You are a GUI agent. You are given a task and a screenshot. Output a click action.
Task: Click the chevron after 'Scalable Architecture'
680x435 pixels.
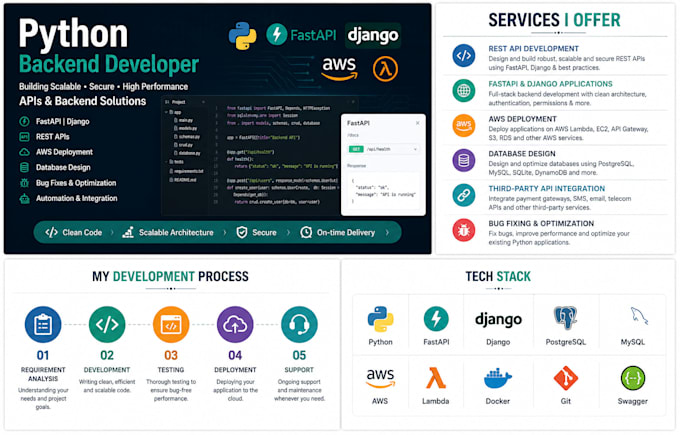(x=224, y=233)
